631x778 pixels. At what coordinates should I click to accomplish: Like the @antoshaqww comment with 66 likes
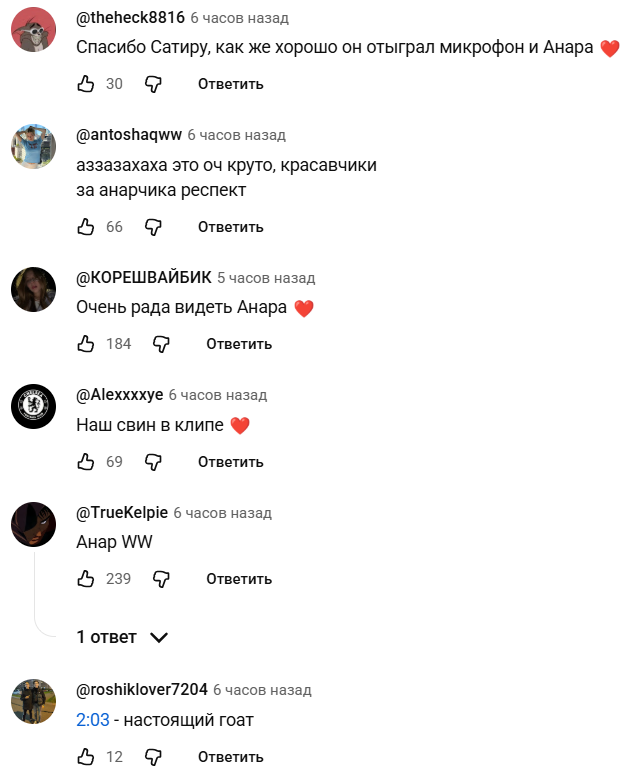tap(86, 227)
